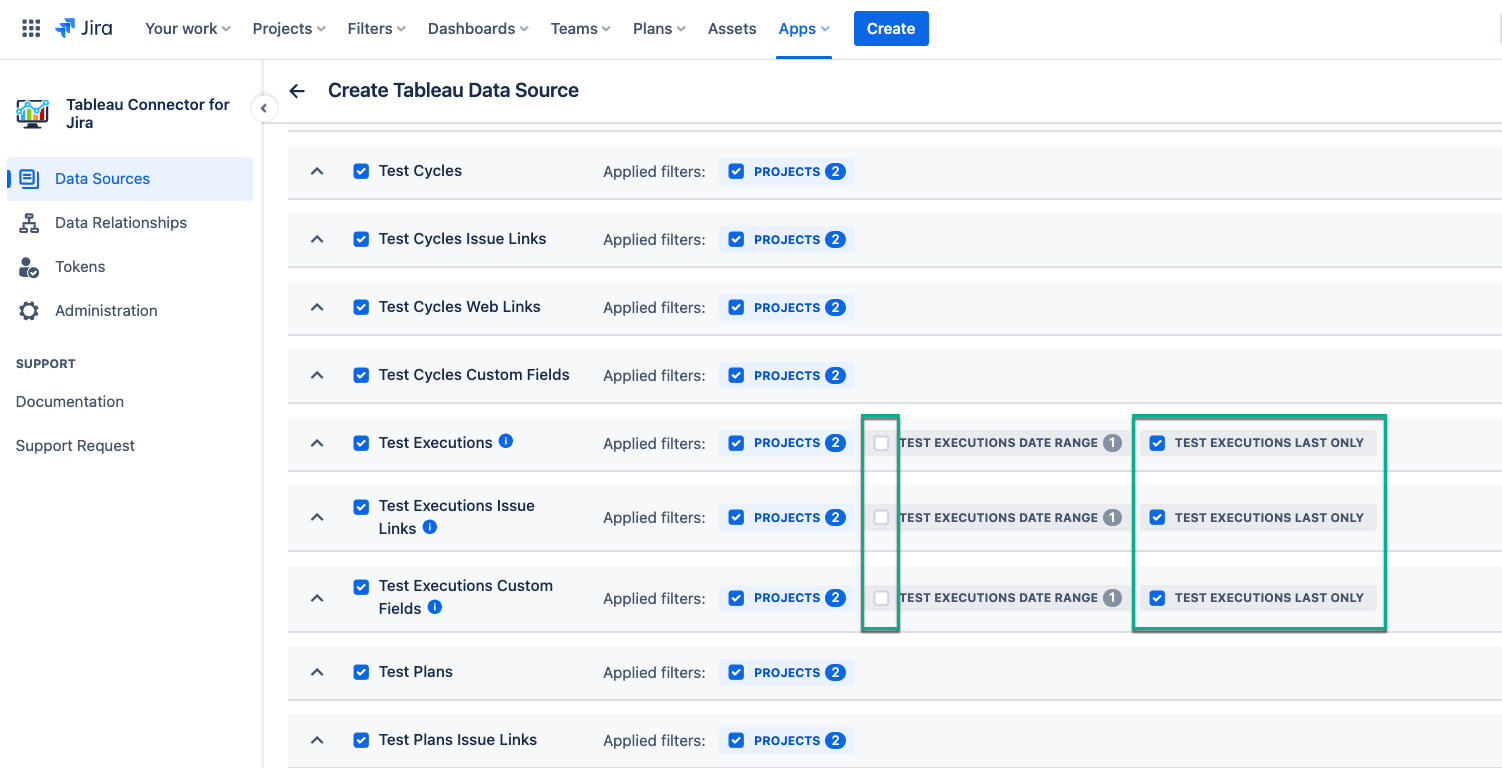This screenshot has height=768, width=1502.
Task: Uncheck the Test Cycles table checkbox
Action: 361,171
